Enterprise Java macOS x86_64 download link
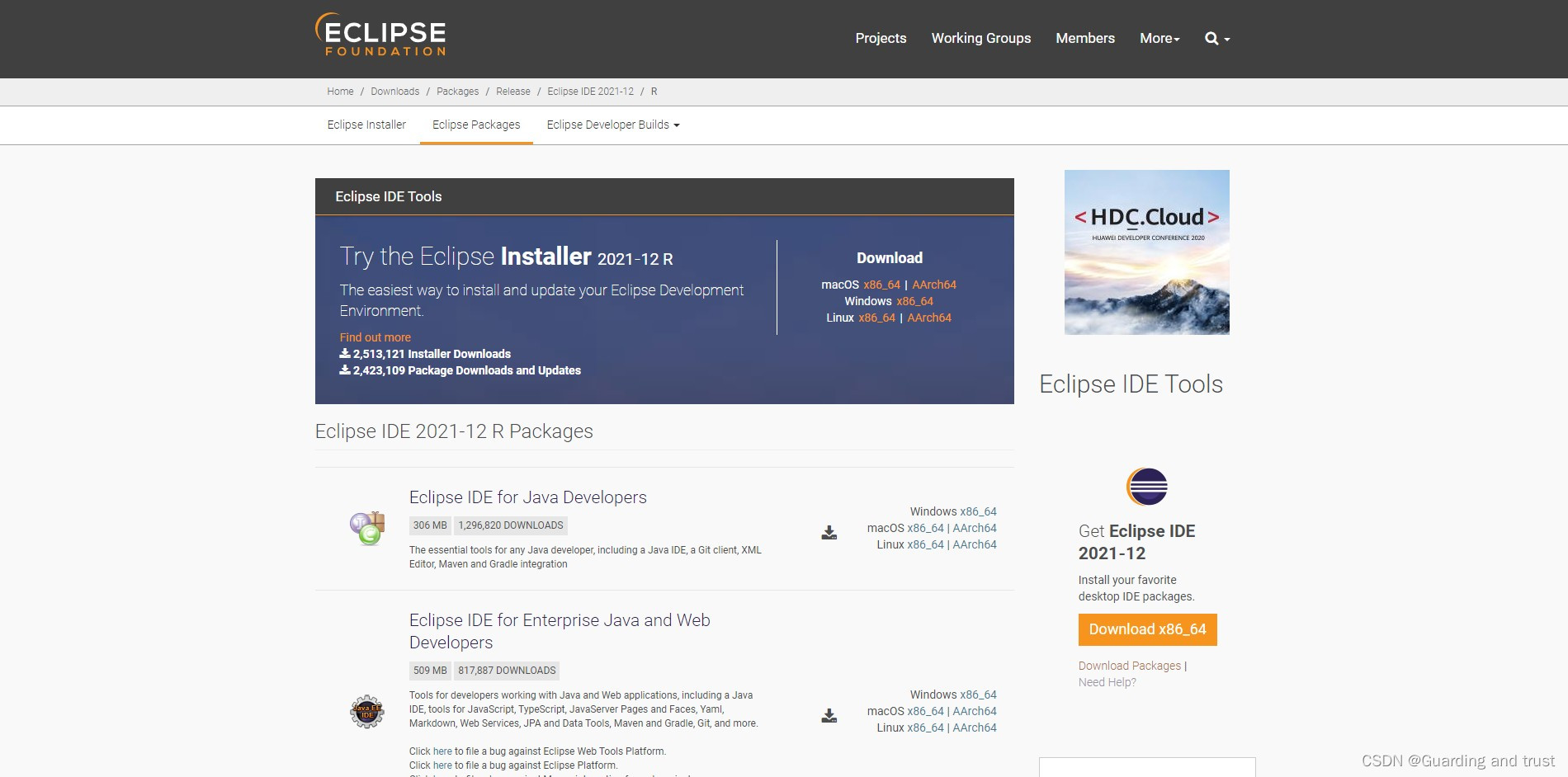This screenshot has height=777, width=1568. pyautogui.click(x=925, y=711)
